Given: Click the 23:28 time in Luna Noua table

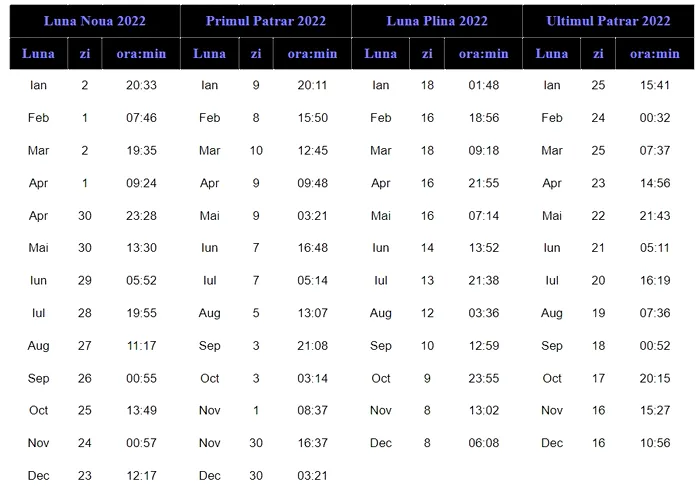Looking at the screenshot, I should tap(142, 216).
